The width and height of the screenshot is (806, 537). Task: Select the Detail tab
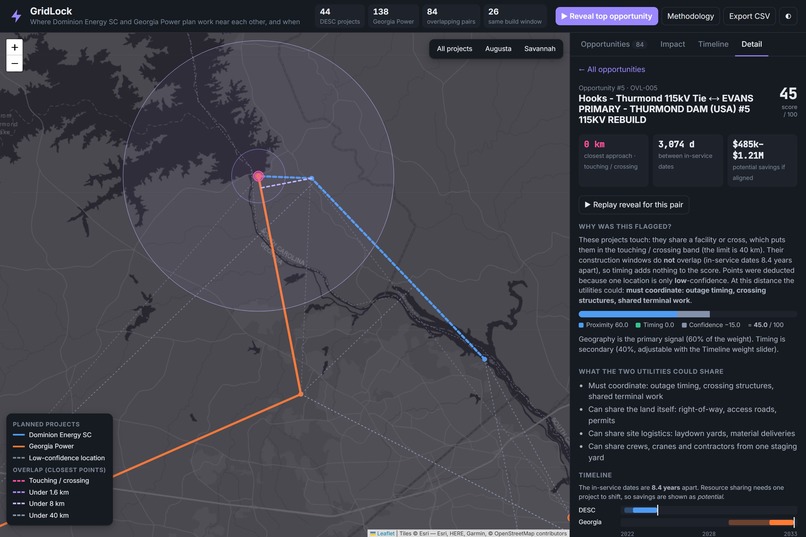click(752, 44)
